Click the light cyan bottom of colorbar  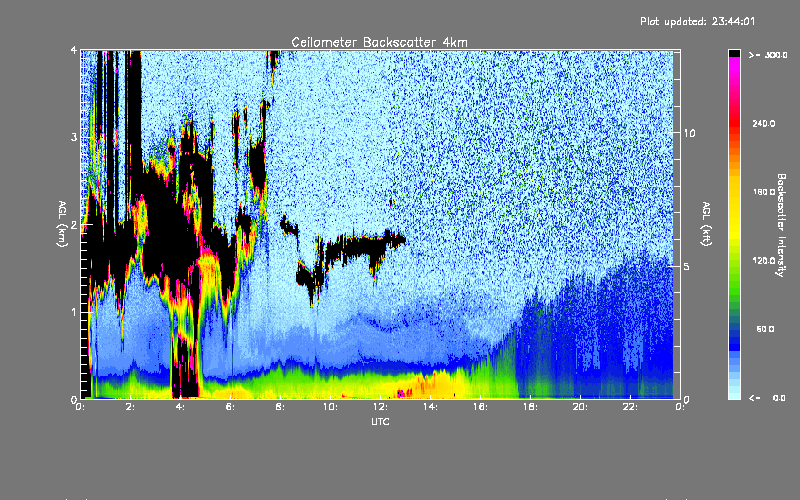(734, 392)
